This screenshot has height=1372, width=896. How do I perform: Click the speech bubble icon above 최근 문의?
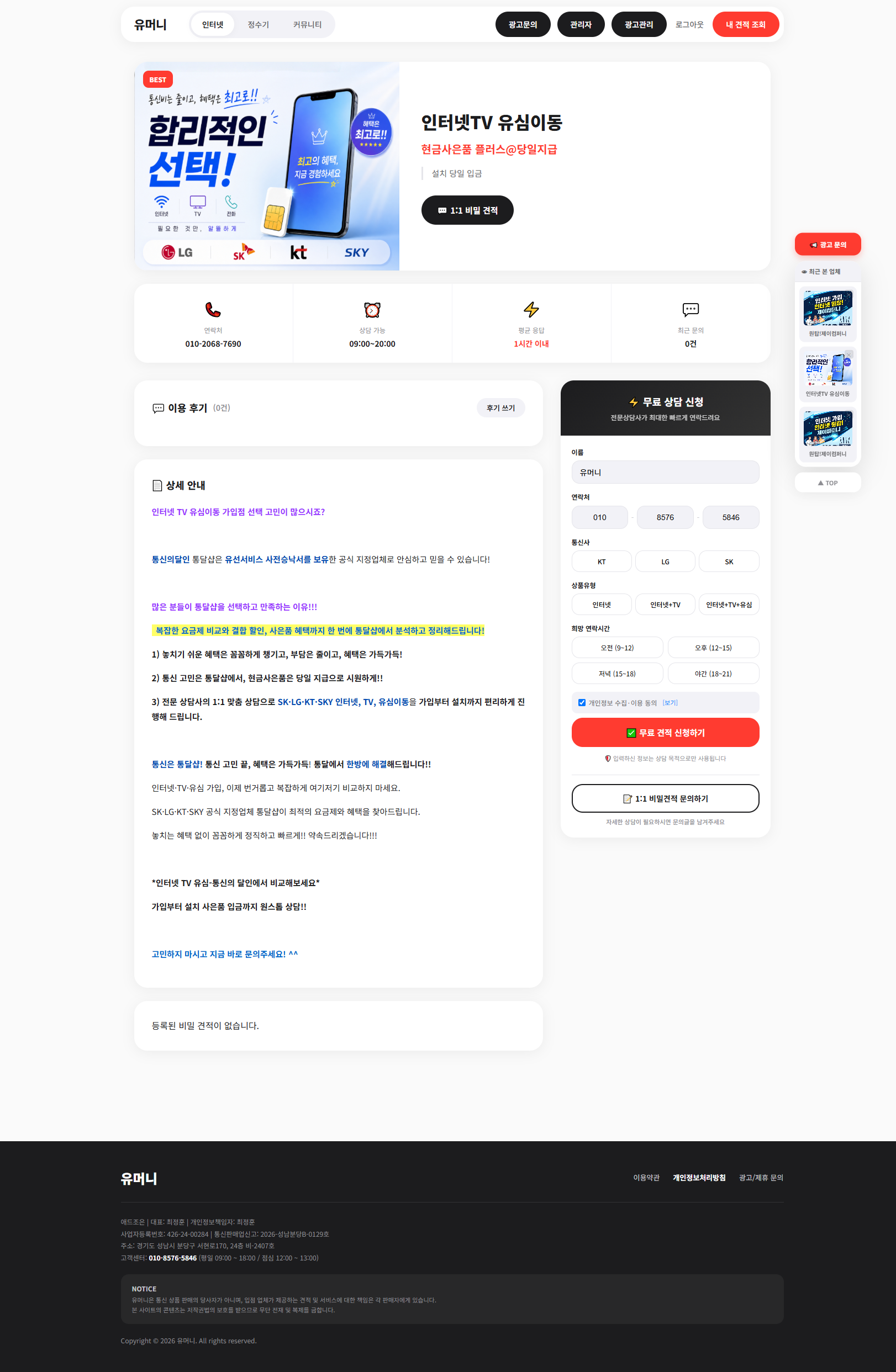691,310
